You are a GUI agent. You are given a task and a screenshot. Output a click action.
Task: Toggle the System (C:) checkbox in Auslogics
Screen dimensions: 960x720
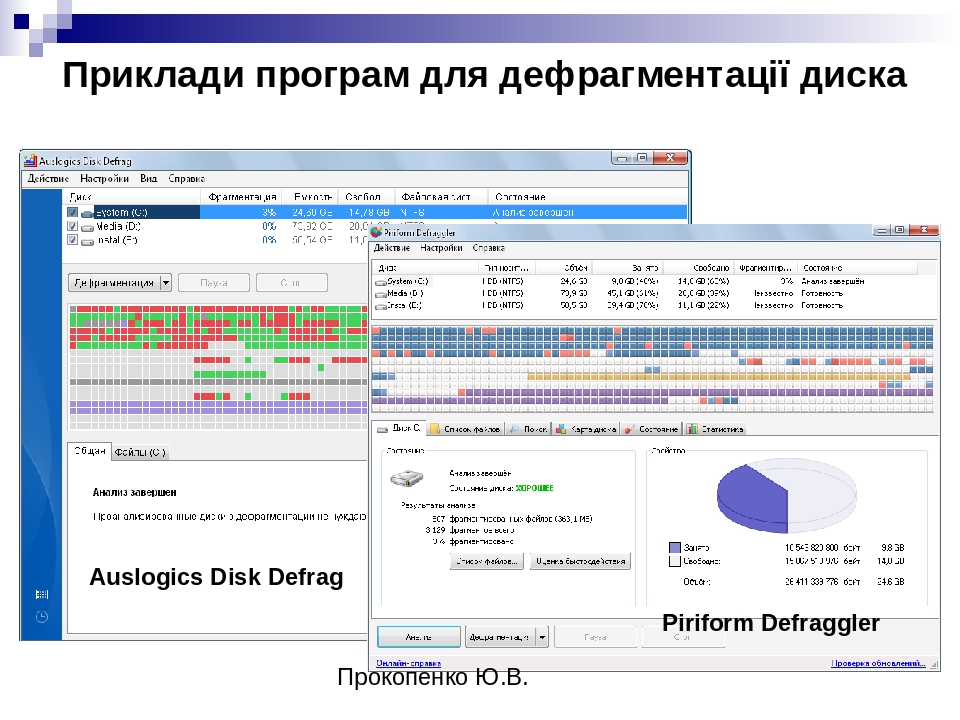click(x=72, y=212)
